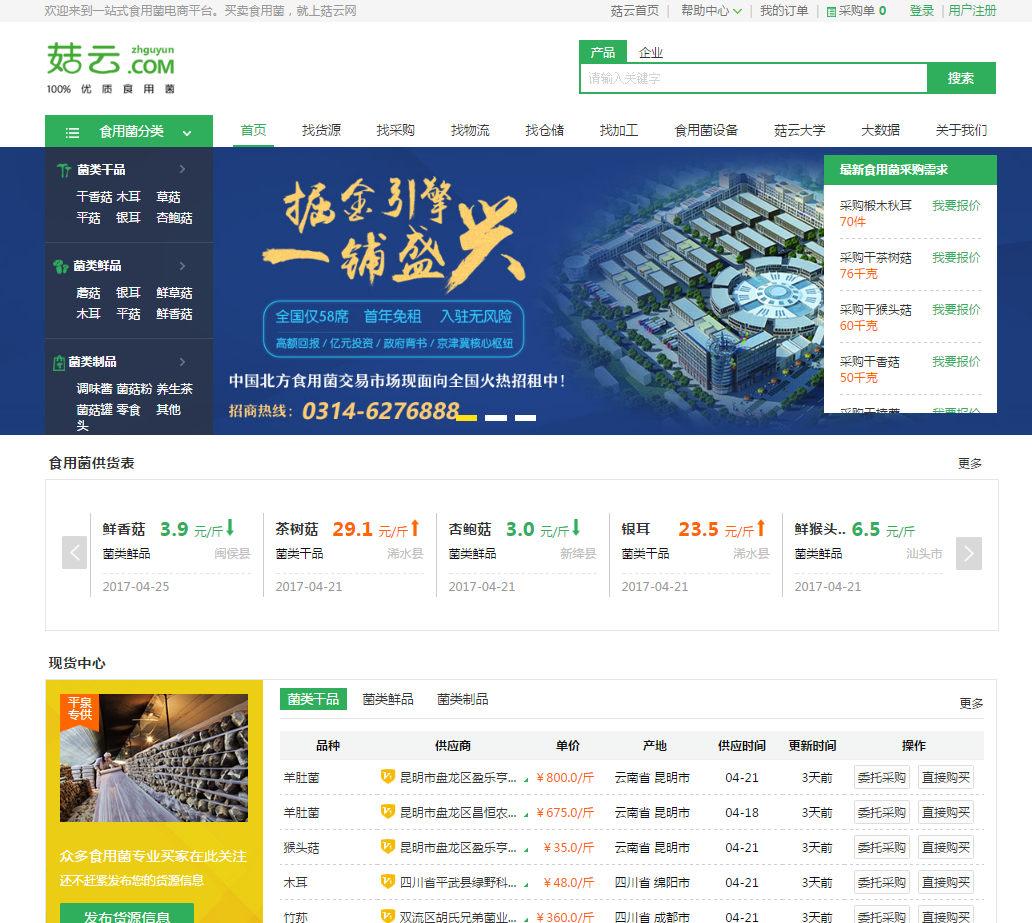
Task: Click the jar icon next to 菌类制品
Action: [x=59, y=362]
